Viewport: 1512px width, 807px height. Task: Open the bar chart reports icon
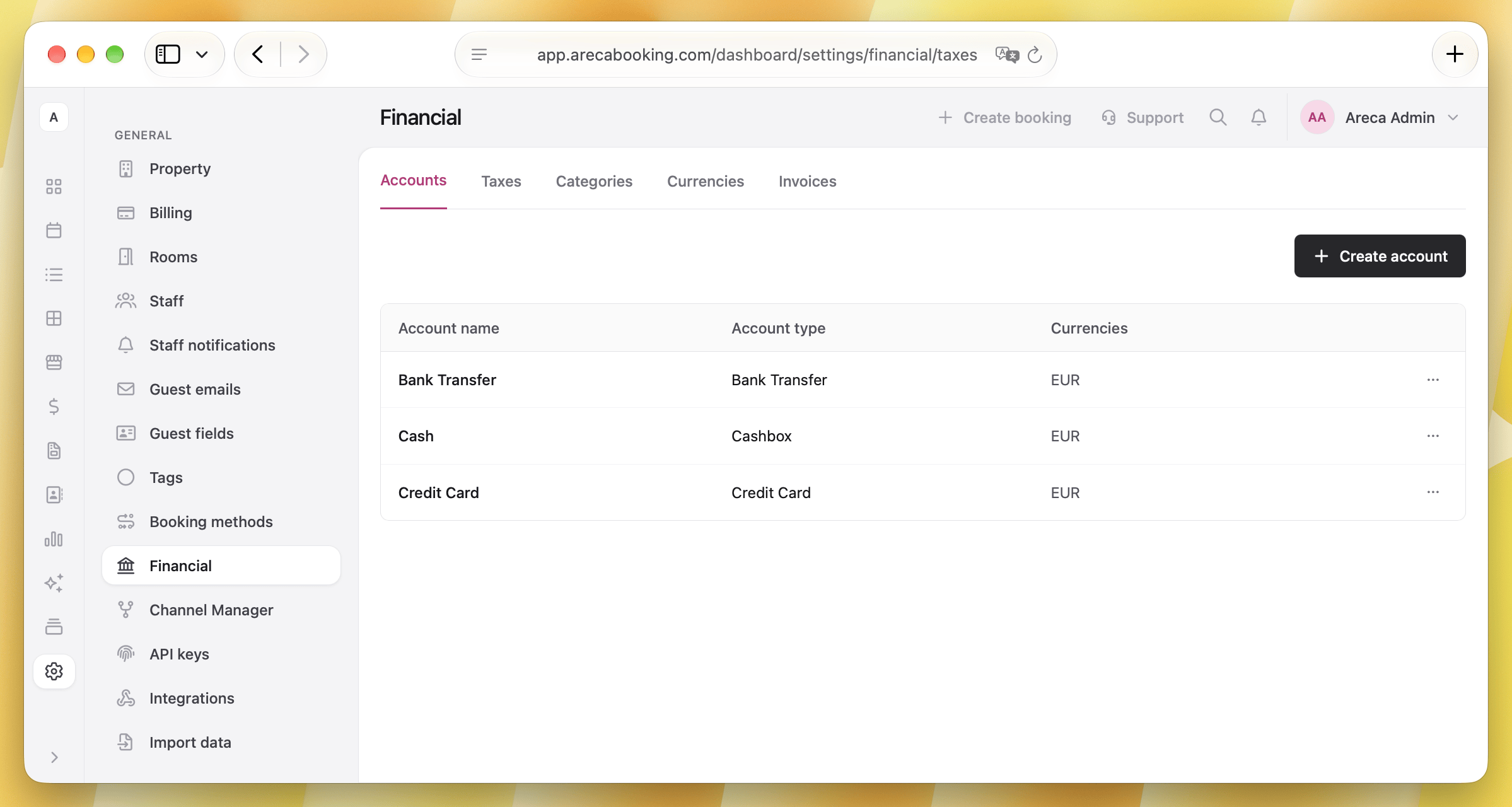tap(54, 539)
